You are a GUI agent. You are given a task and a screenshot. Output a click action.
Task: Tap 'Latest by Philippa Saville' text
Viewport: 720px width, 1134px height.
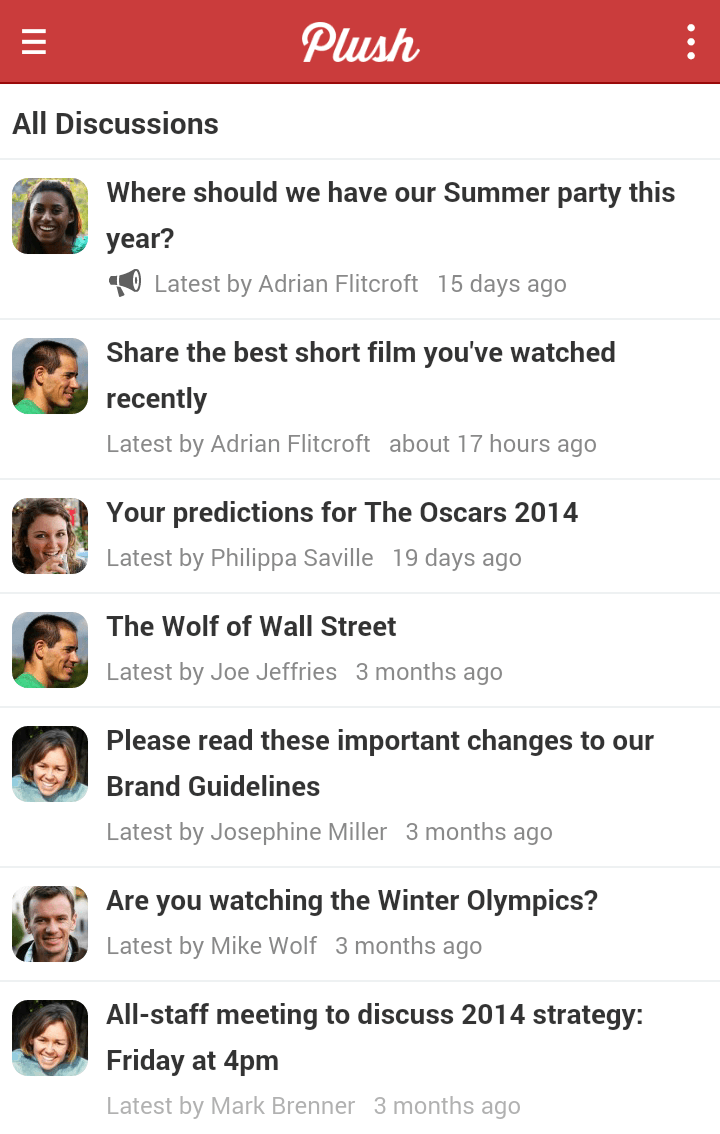(x=240, y=558)
